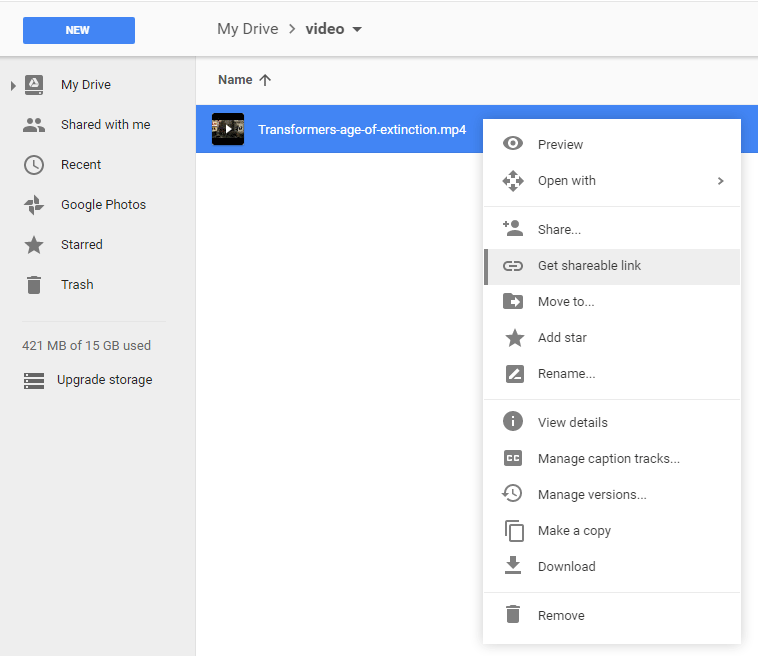Click the blue NEW button
The width and height of the screenshot is (758, 656).
(79, 30)
